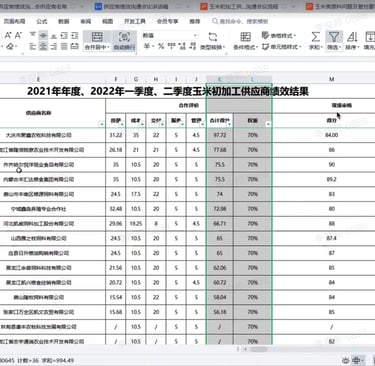Click the fill color bucket icon

coord(10,46)
